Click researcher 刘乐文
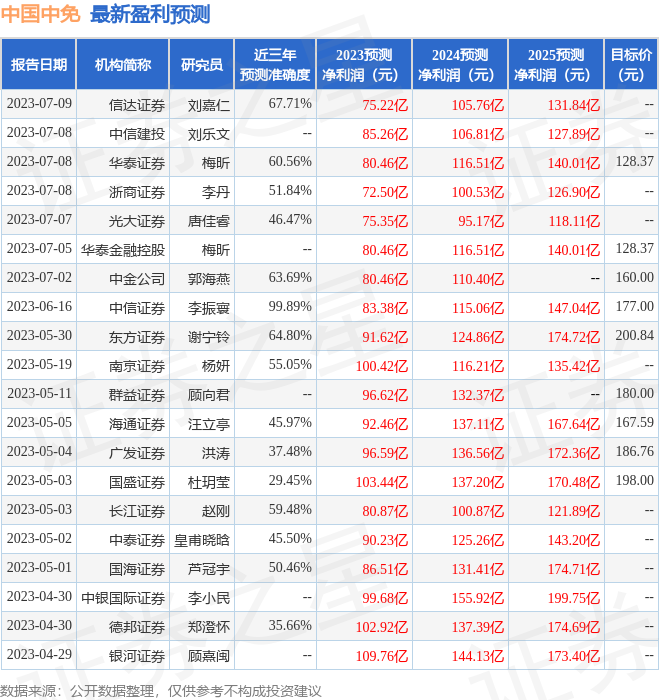 pos(209,134)
